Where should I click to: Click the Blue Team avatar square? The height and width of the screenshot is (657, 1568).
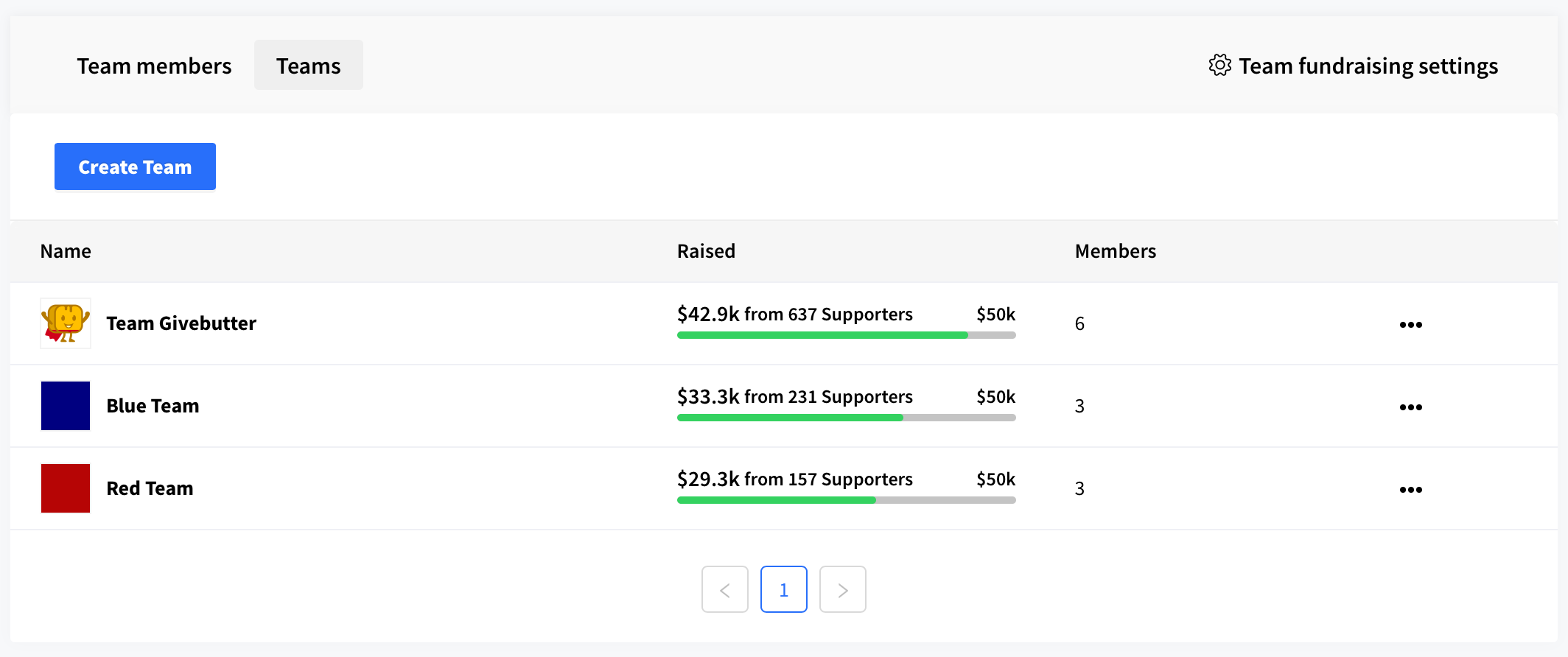(x=66, y=406)
